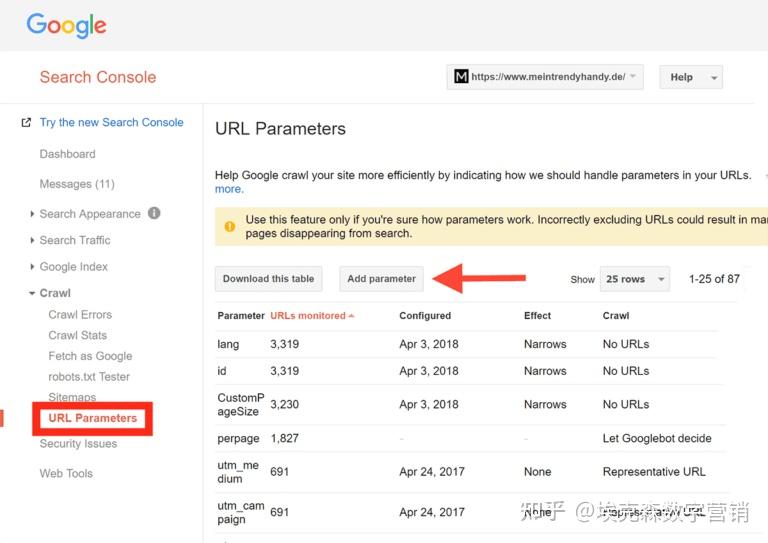Click the info icon beside Search Appearance
The height and width of the screenshot is (543, 768).
[x=154, y=213]
